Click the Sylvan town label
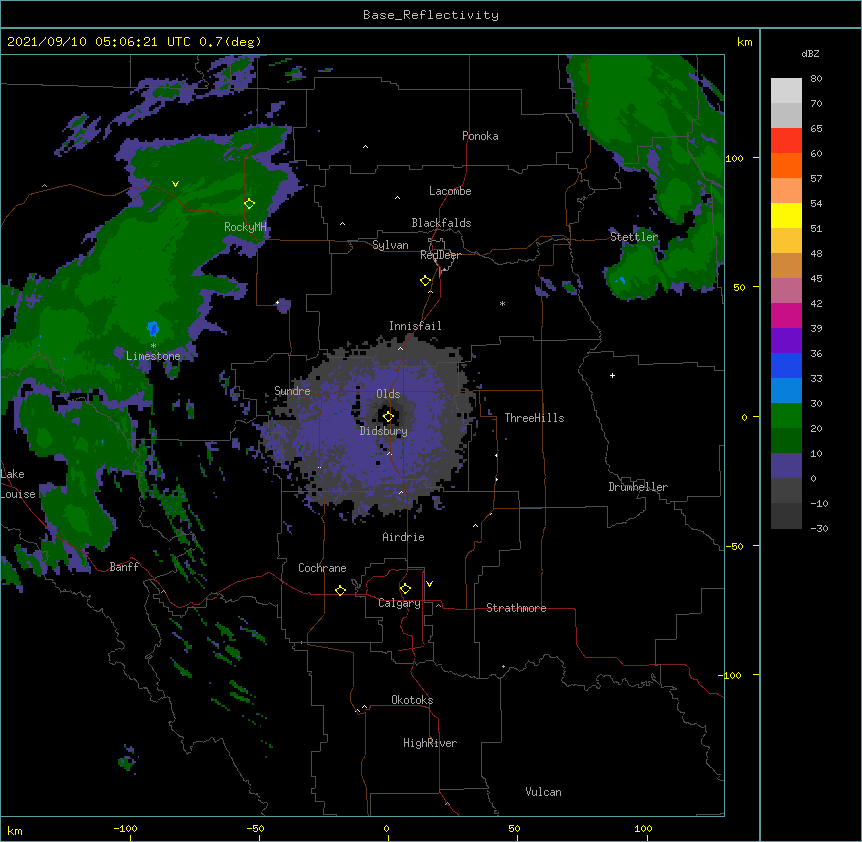 point(390,245)
